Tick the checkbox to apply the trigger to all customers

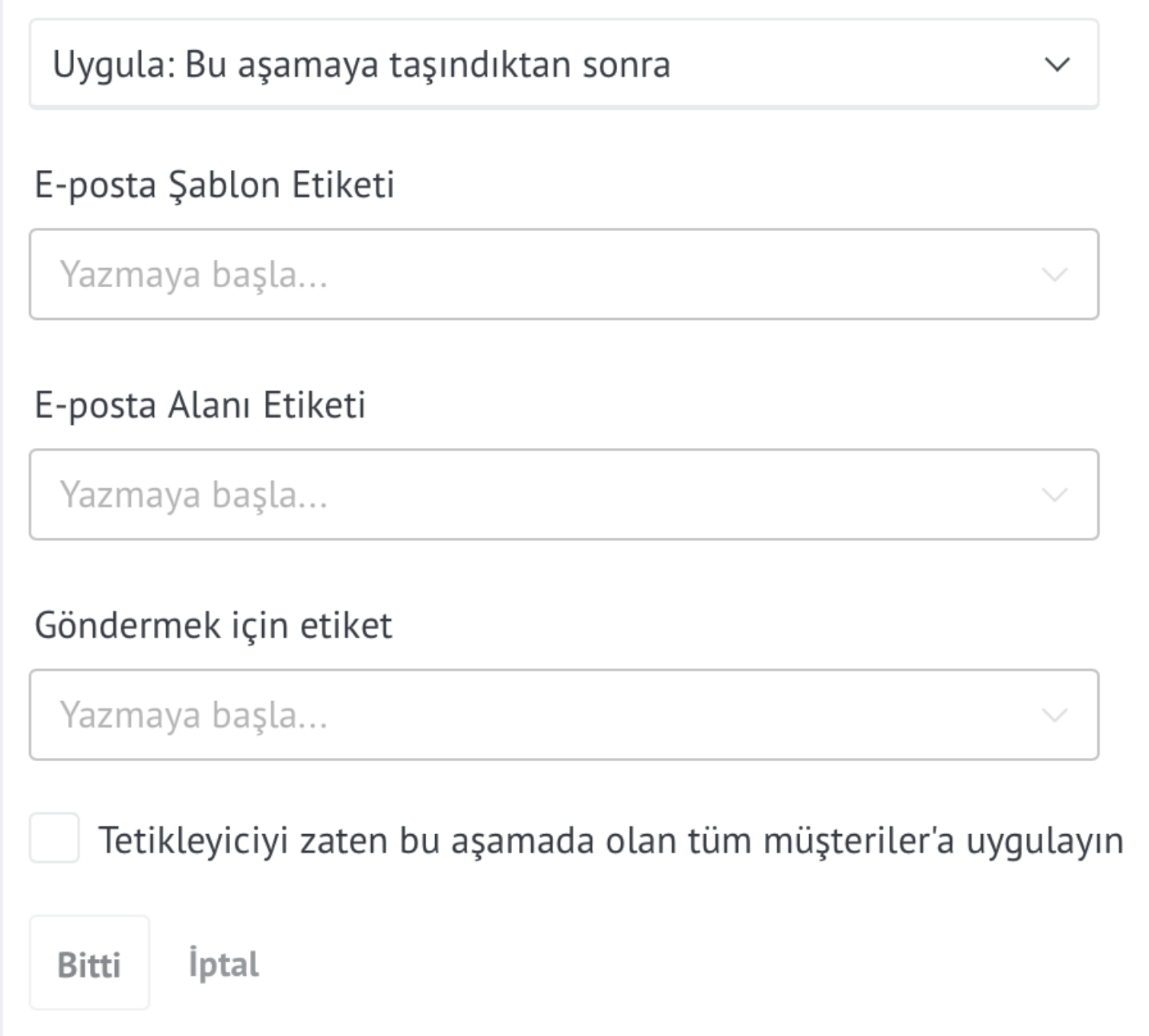54,838
